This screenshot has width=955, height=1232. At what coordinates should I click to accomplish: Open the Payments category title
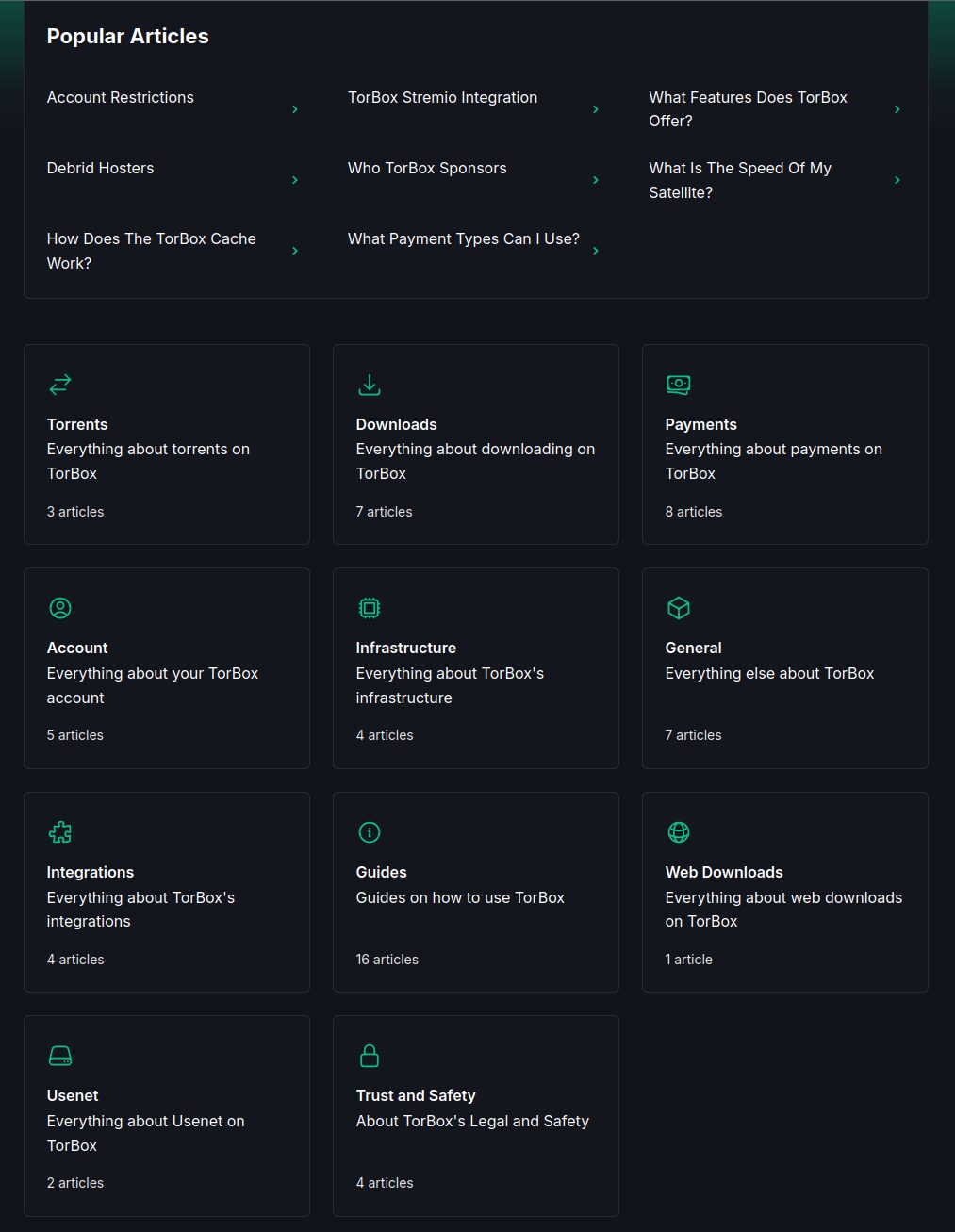coord(701,424)
